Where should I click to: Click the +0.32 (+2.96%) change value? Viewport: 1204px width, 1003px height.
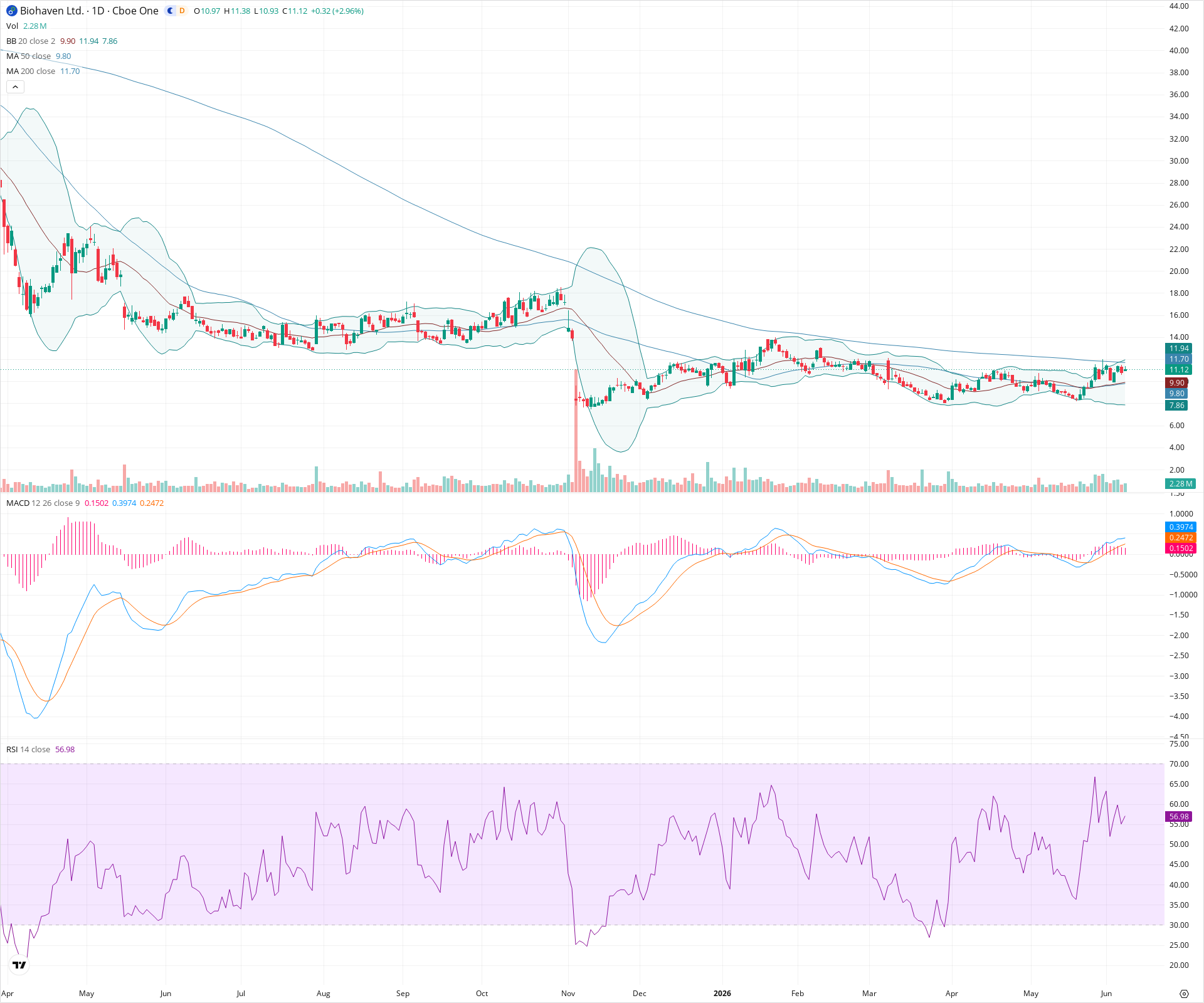(x=337, y=11)
